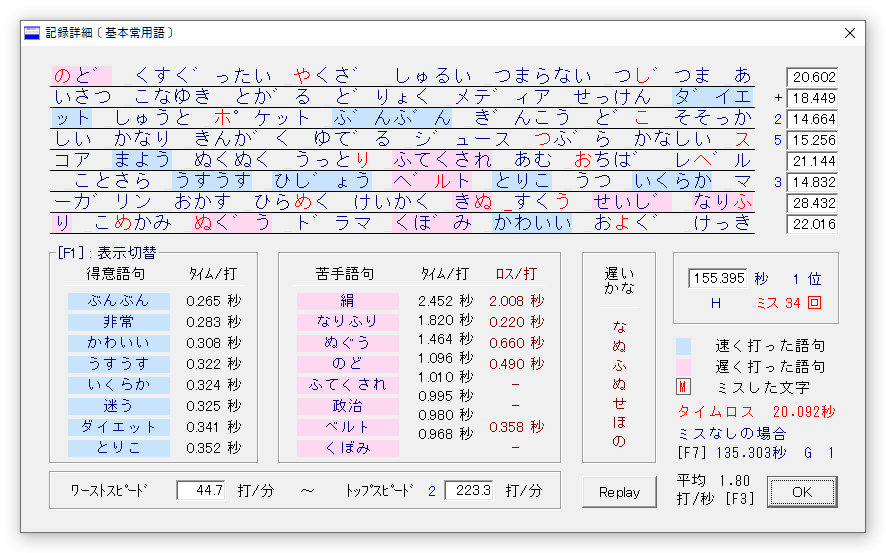
Task: Select 非常 in the 得意語句 list
Action: 119,322
